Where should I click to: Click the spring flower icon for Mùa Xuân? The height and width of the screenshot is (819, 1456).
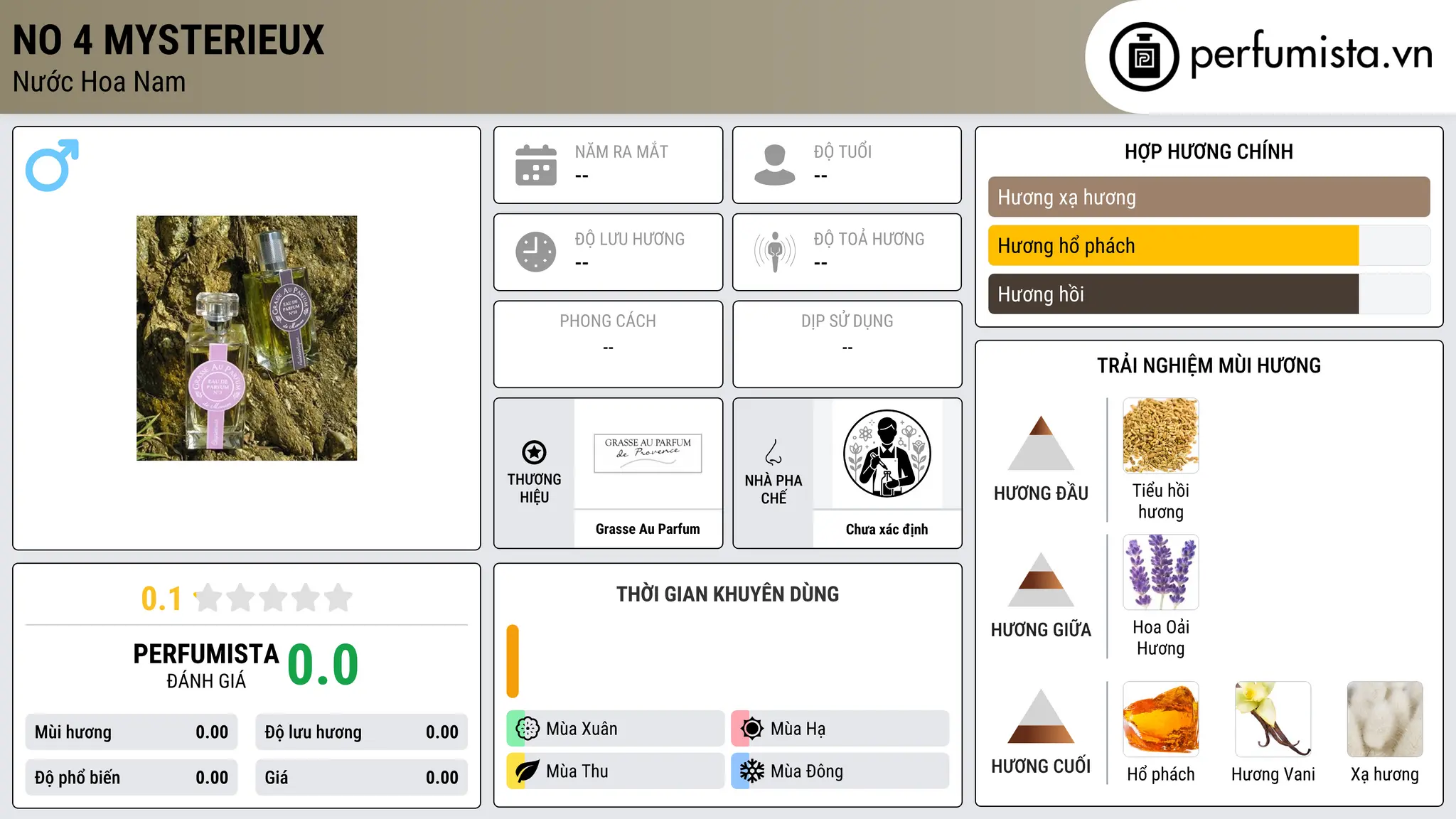[528, 729]
